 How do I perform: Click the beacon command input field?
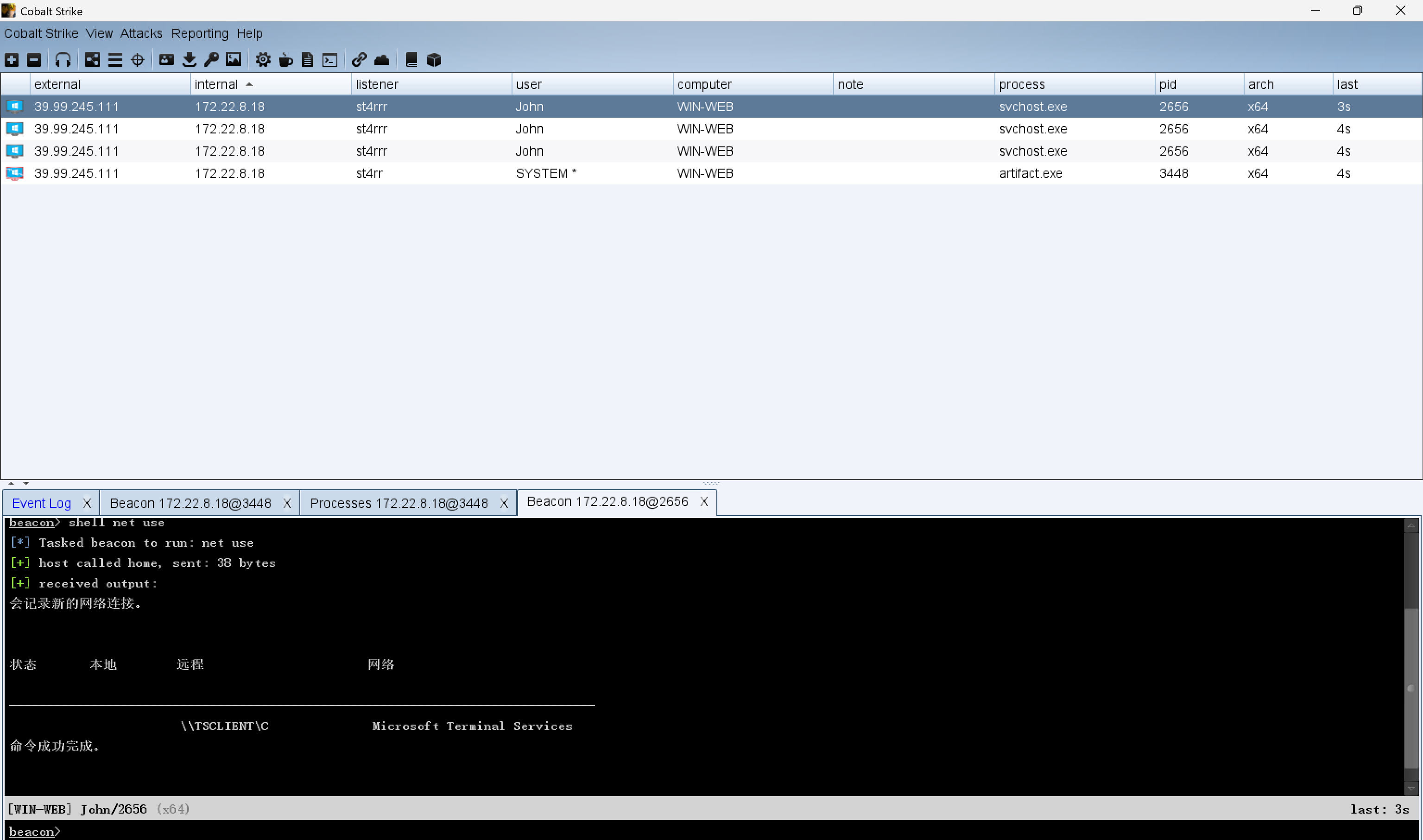tap(679, 831)
